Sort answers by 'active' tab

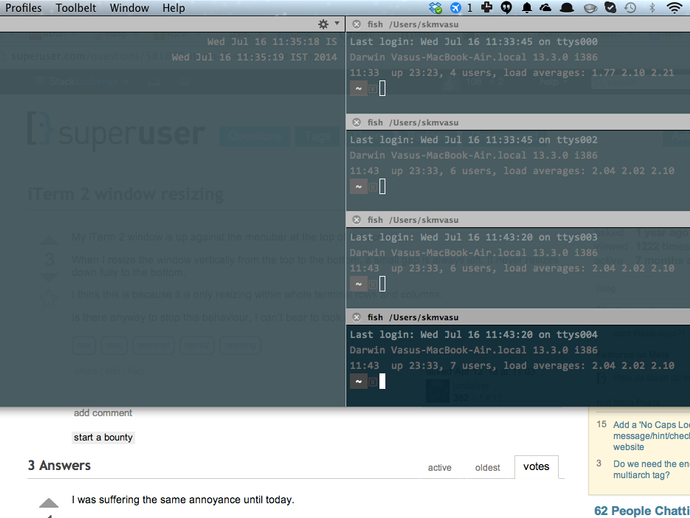click(440, 467)
